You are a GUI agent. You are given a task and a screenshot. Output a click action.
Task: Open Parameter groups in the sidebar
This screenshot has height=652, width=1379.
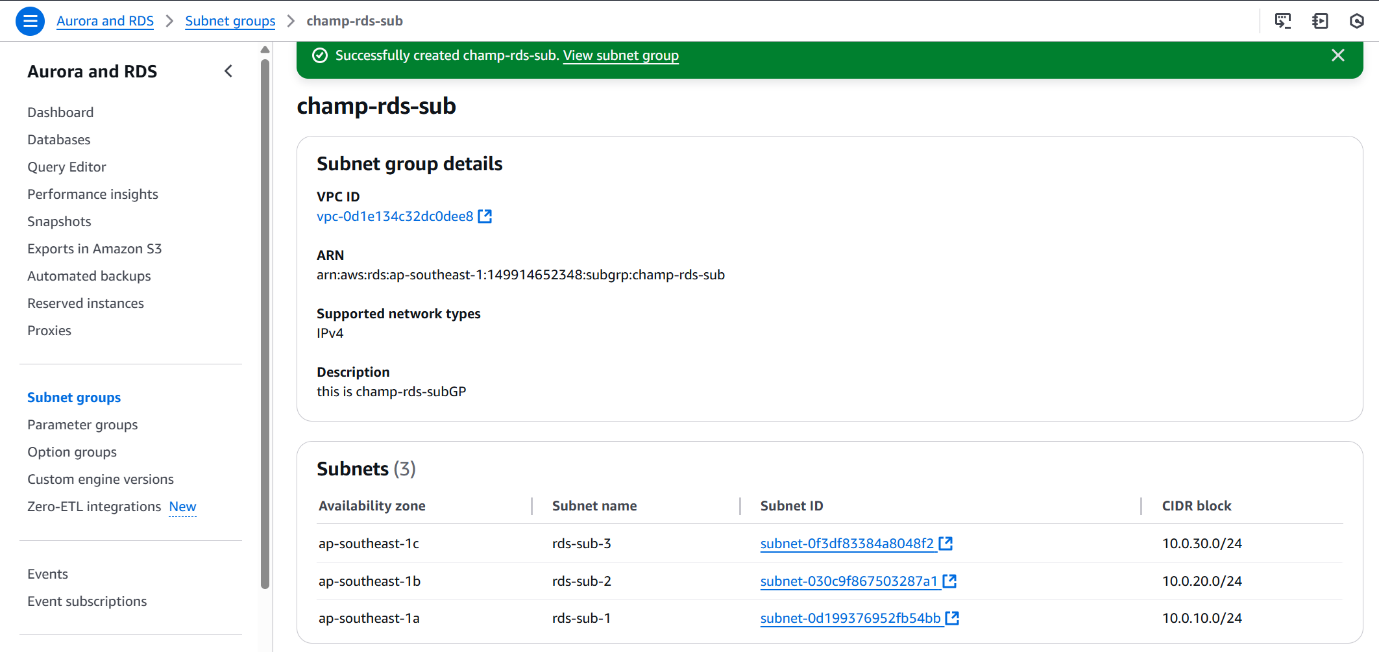pos(83,425)
